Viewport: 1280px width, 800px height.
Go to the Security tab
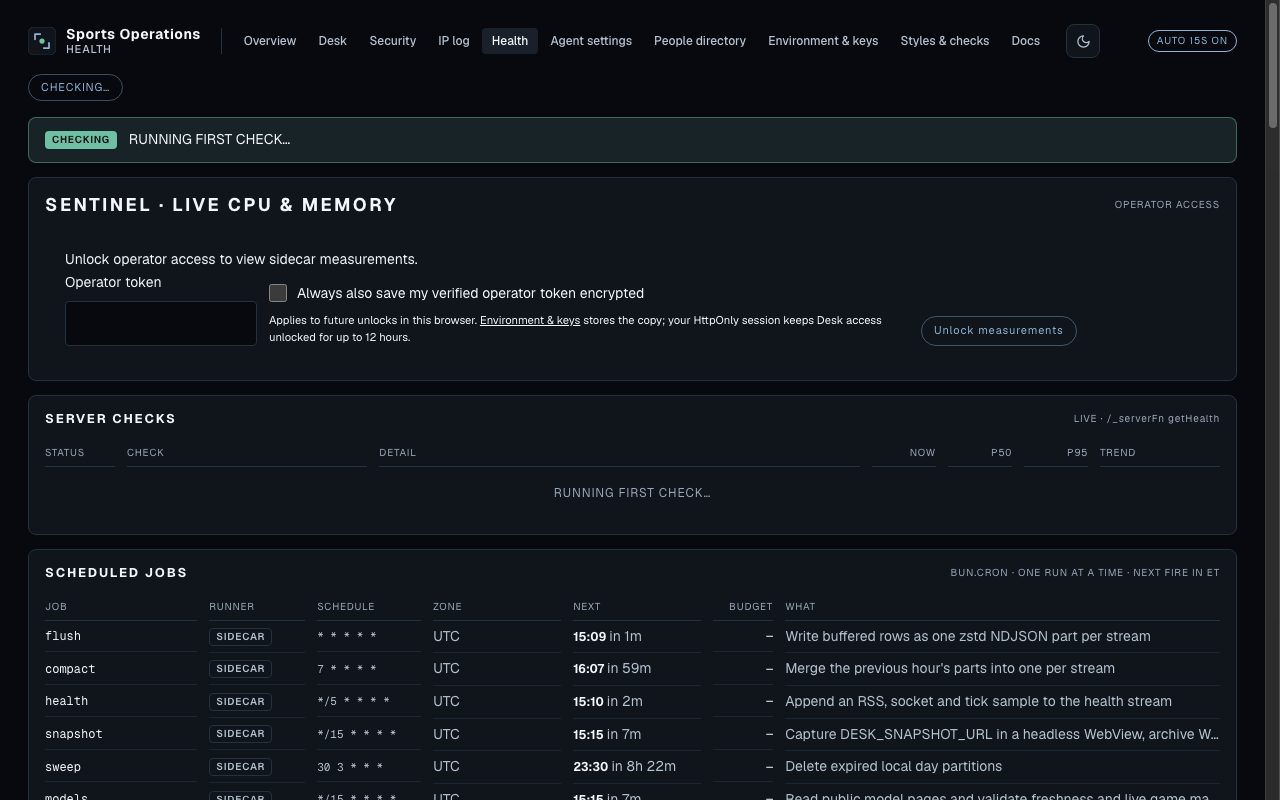coord(393,41)
